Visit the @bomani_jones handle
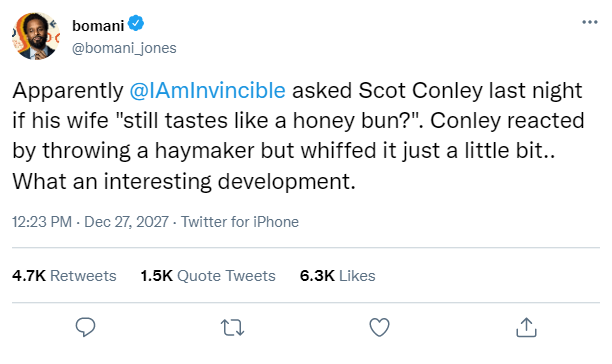 click(x=124, y=48)
